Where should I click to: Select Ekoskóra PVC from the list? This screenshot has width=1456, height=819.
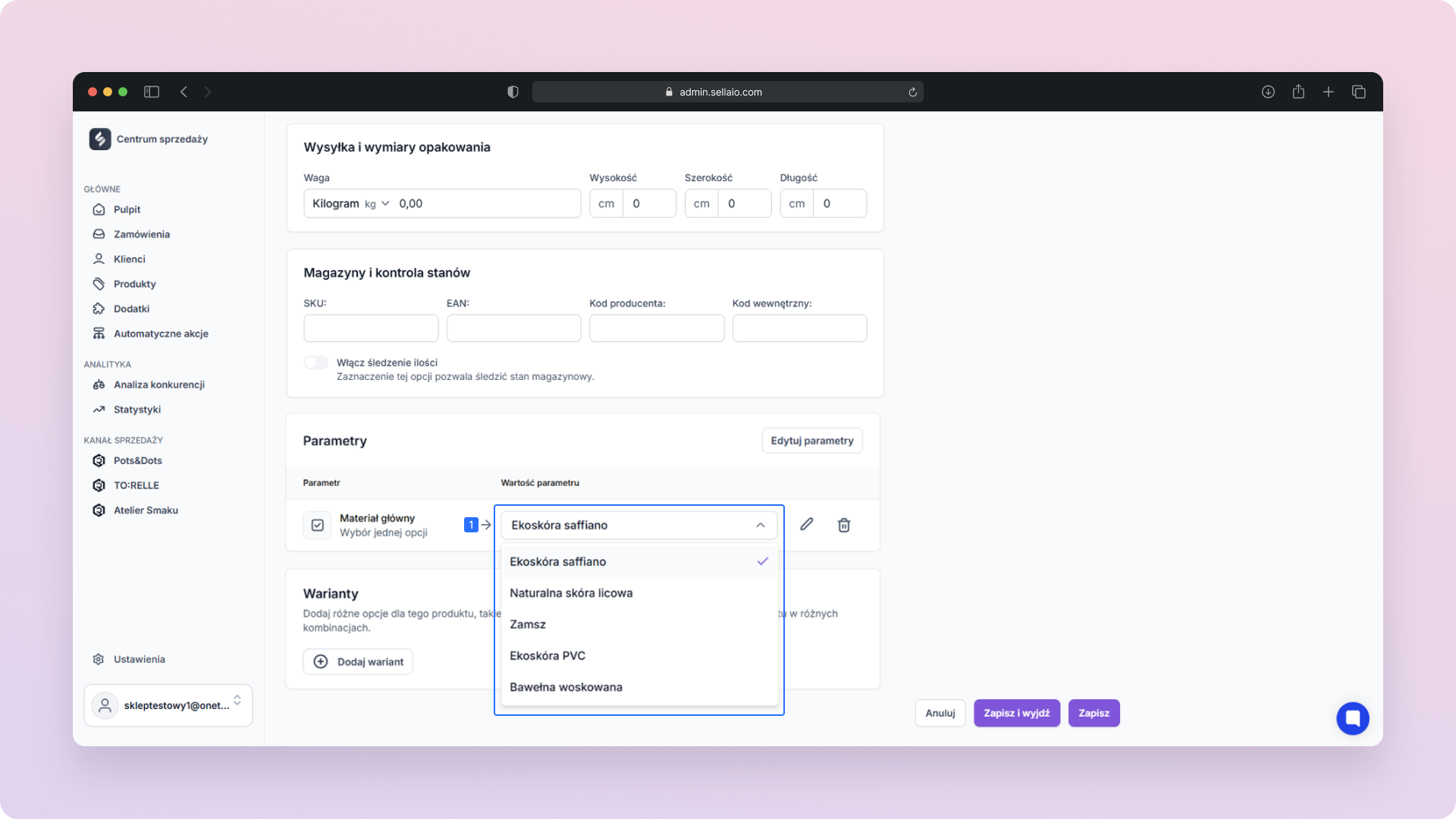pos(639,655)
